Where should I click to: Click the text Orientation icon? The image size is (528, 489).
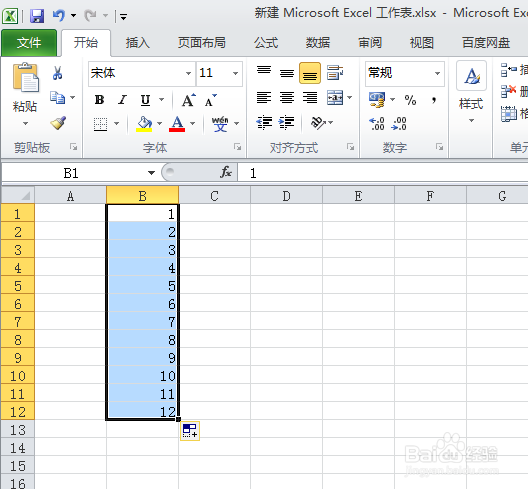[318, 123]
